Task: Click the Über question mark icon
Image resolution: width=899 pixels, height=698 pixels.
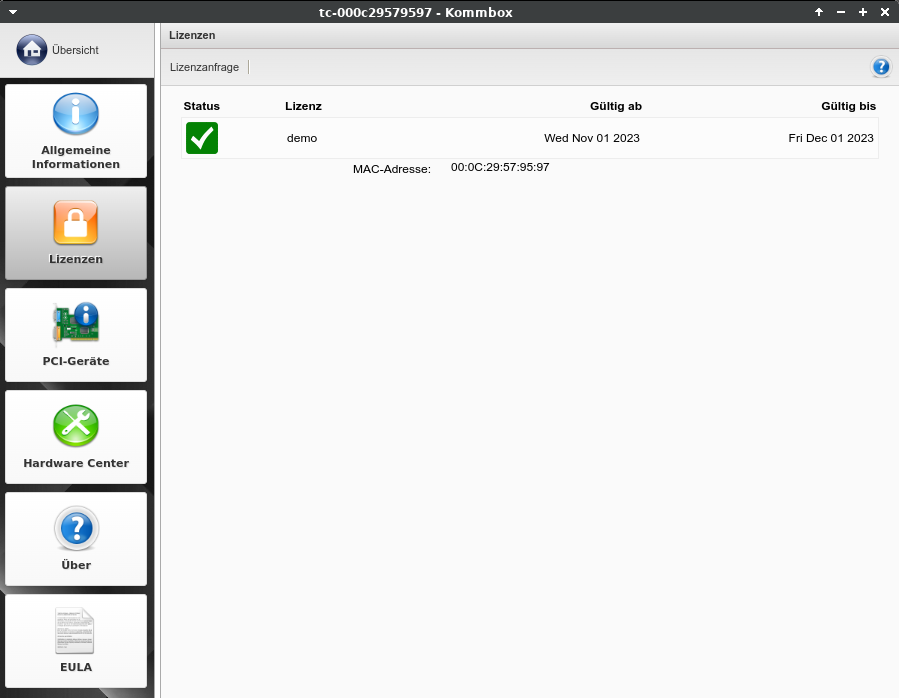Action: tap(76, 528)
